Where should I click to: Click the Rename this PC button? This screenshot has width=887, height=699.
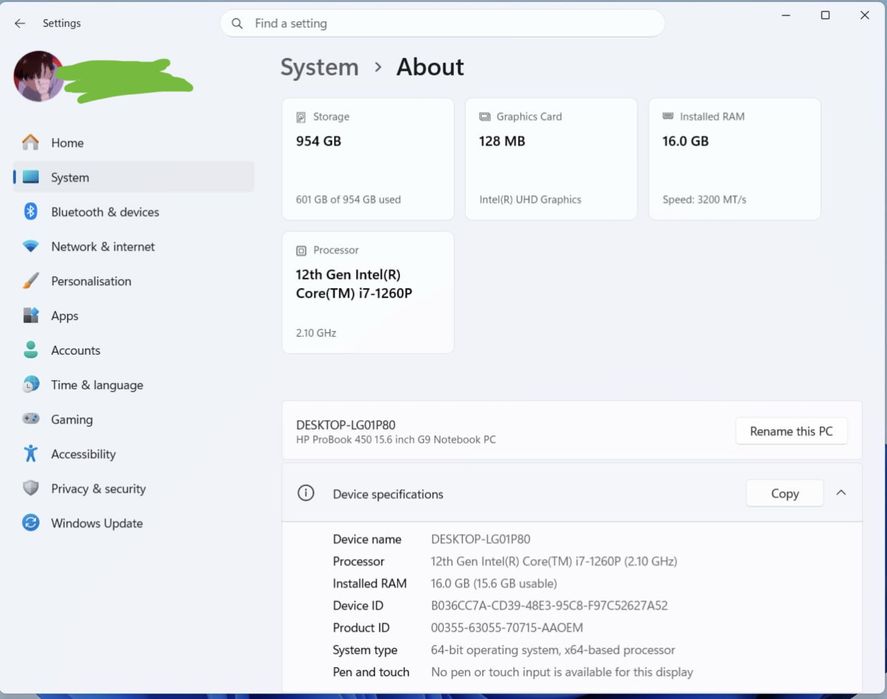791,431
